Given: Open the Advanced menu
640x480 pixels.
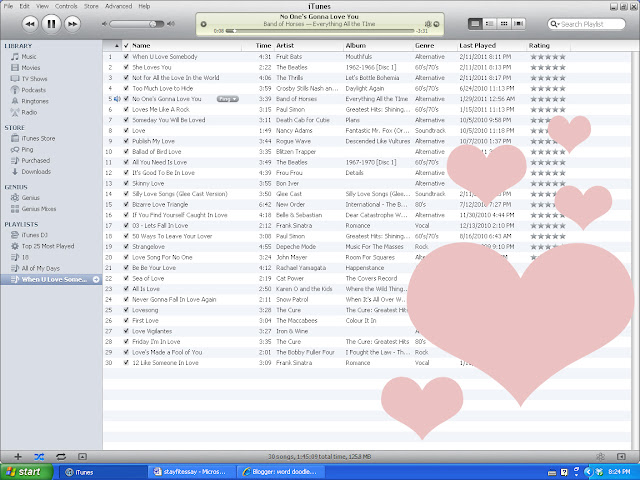Looking at the screenshot, I should coord(118,6).
